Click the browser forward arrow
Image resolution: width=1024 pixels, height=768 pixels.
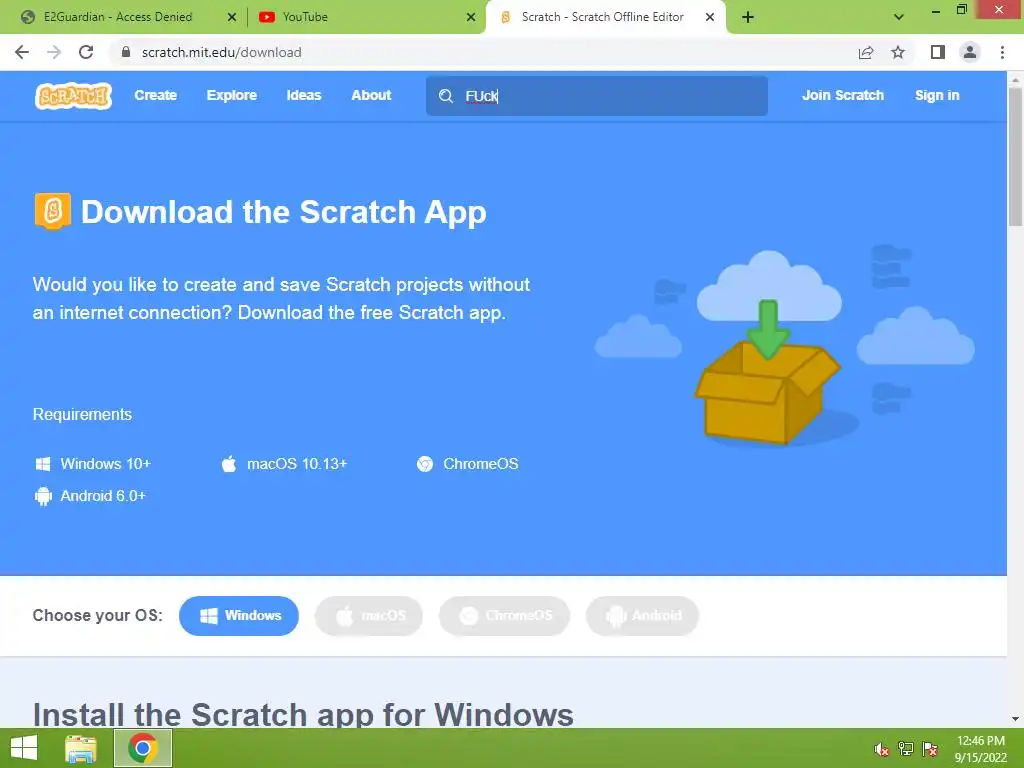click(x=54, y=52)
